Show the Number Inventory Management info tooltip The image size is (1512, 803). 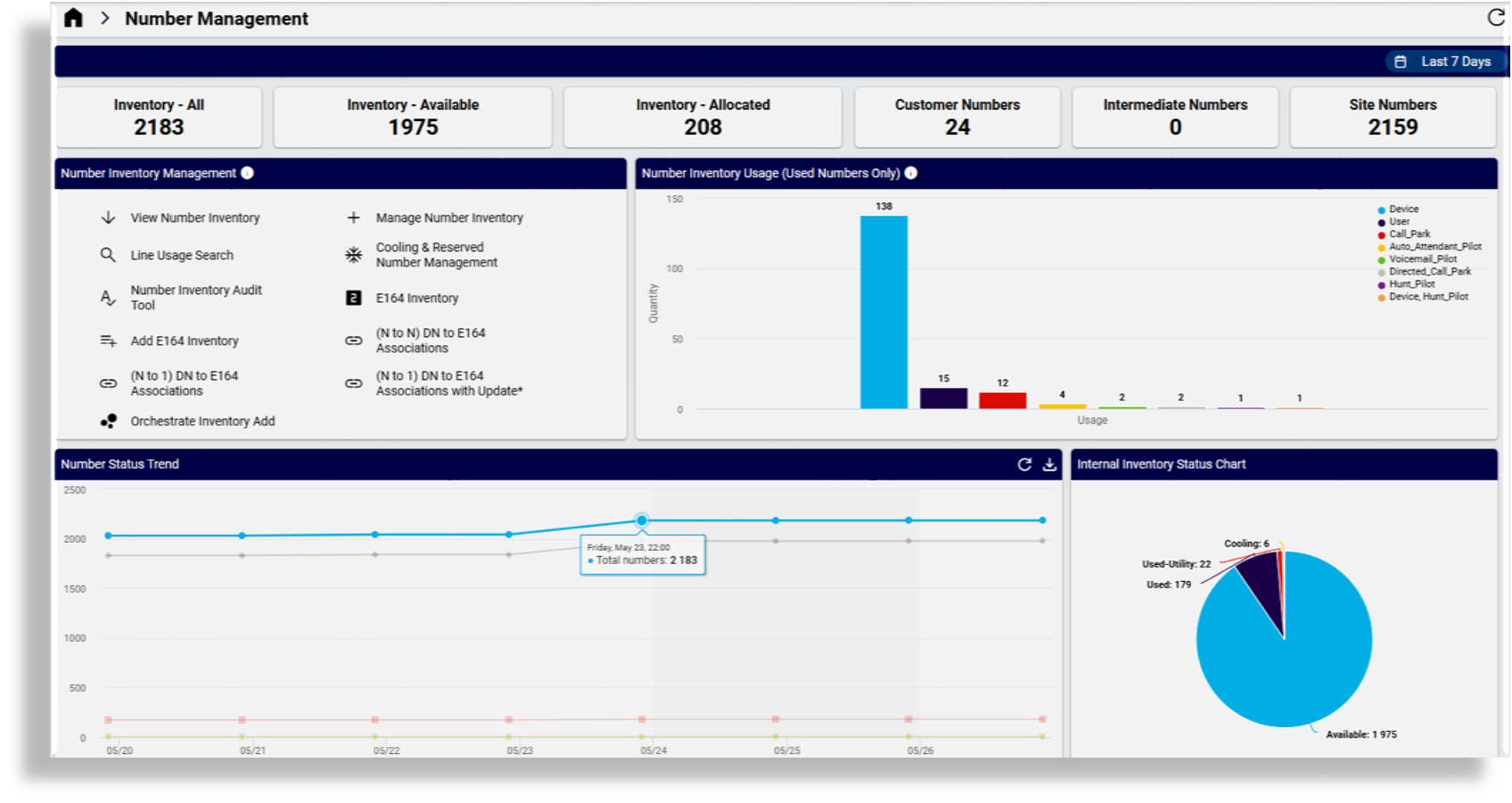click(247, 173)
